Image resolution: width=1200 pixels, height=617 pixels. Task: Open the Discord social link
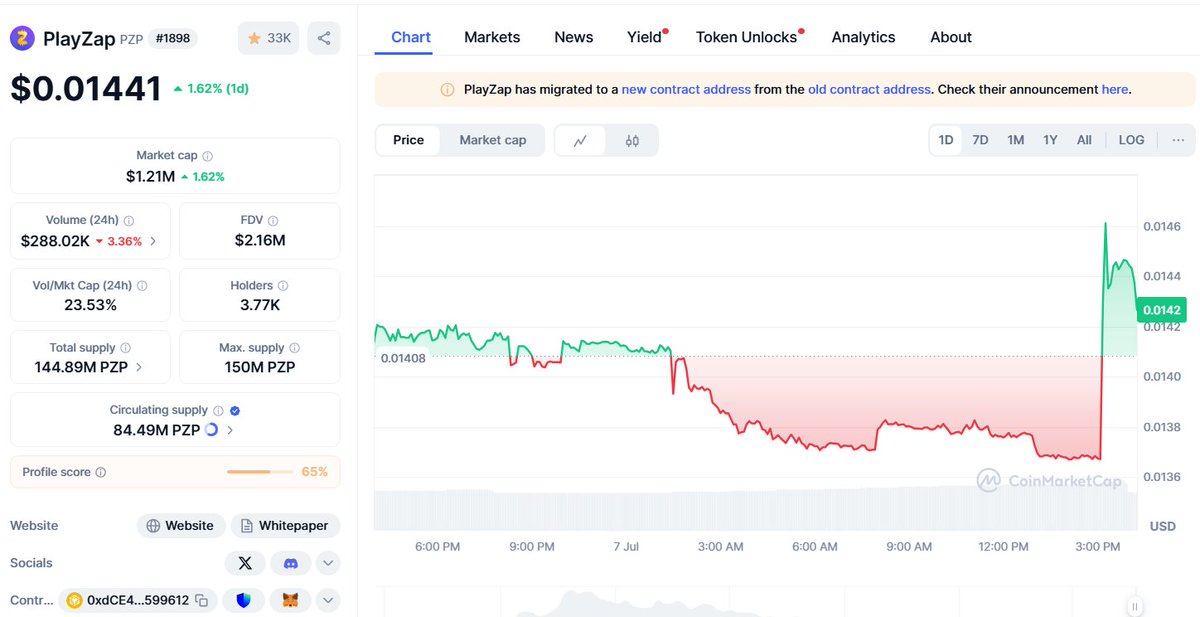[x=291, y=563]
